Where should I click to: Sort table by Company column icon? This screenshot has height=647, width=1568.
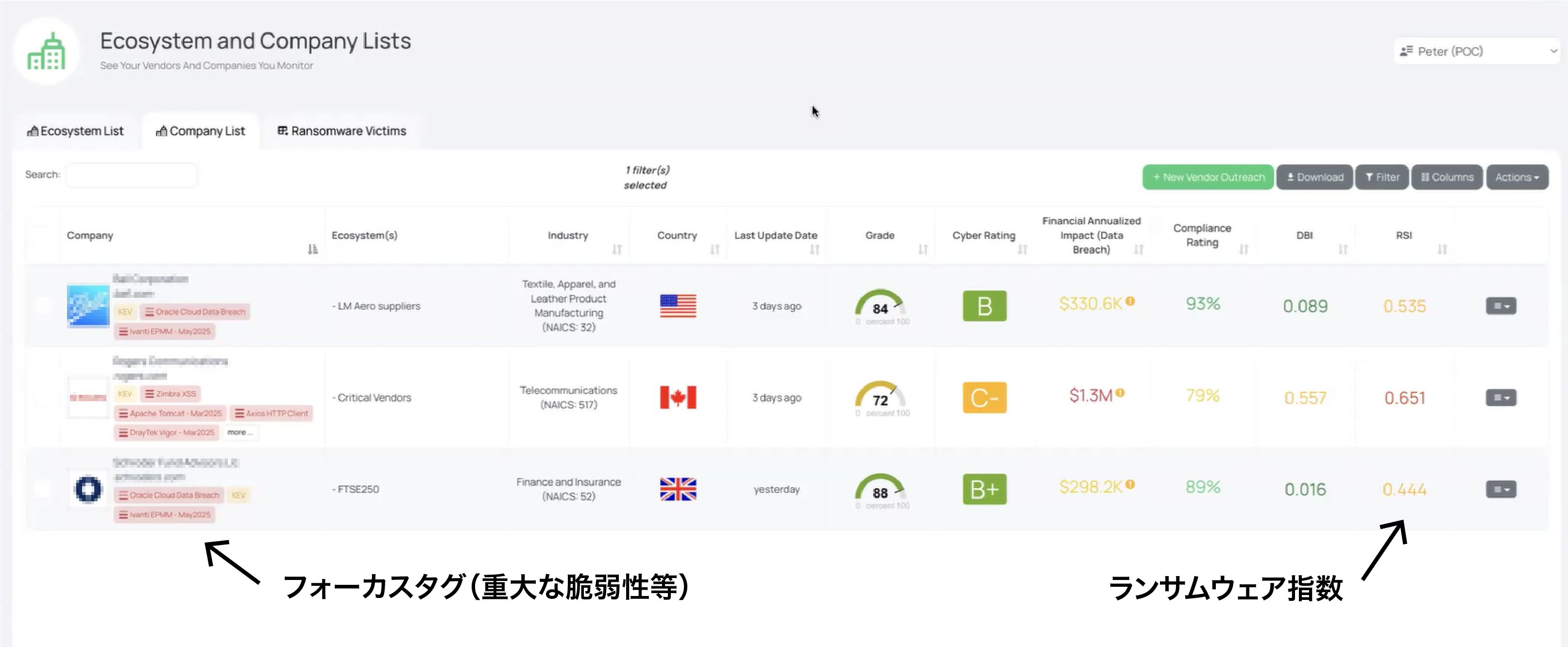312,250
